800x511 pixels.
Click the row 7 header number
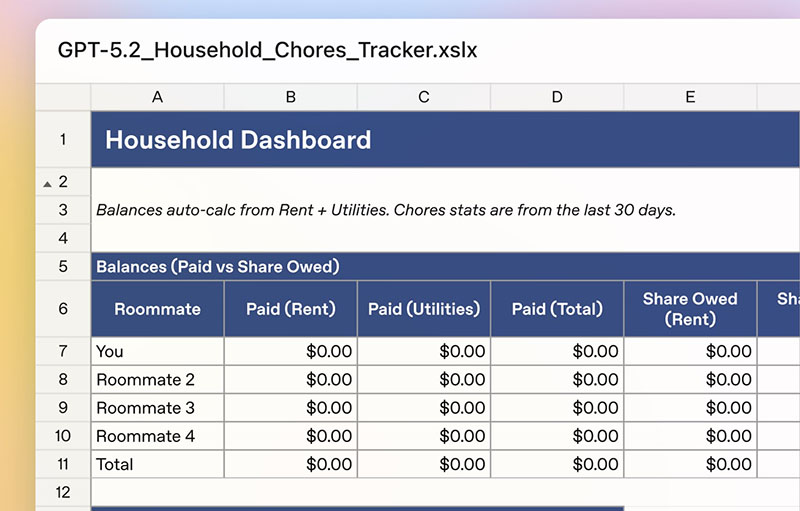[x=63, y=351]
